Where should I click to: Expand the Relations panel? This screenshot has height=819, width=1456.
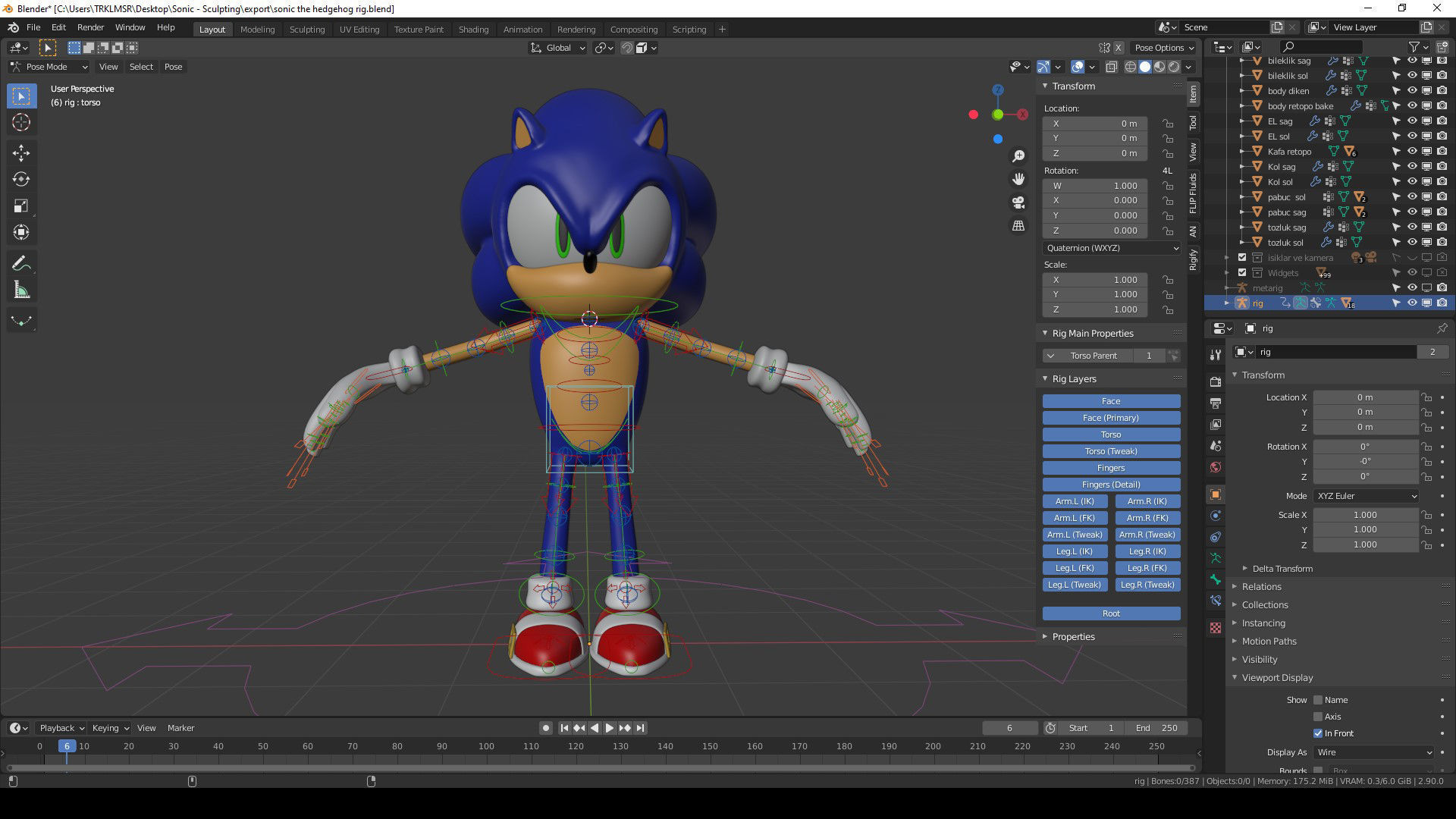1261,587
